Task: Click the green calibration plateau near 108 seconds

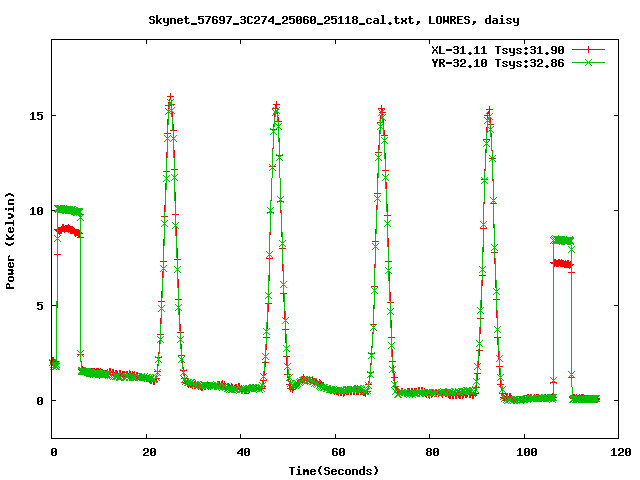Action: (562, 240)
